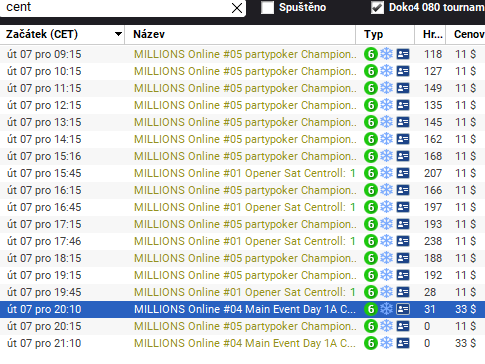
Task: Select Opener Sat Centroll at 17:46
Action: point(245,241)
